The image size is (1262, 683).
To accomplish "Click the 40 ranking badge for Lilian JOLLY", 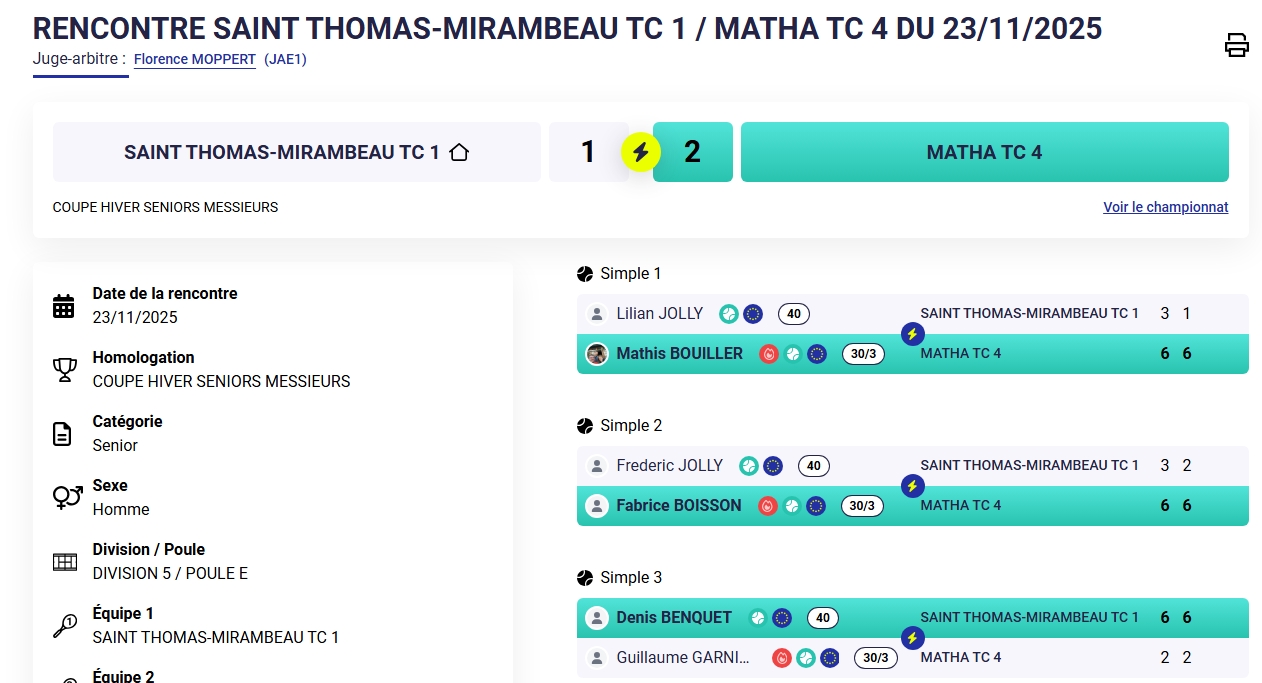I will 794,314.
